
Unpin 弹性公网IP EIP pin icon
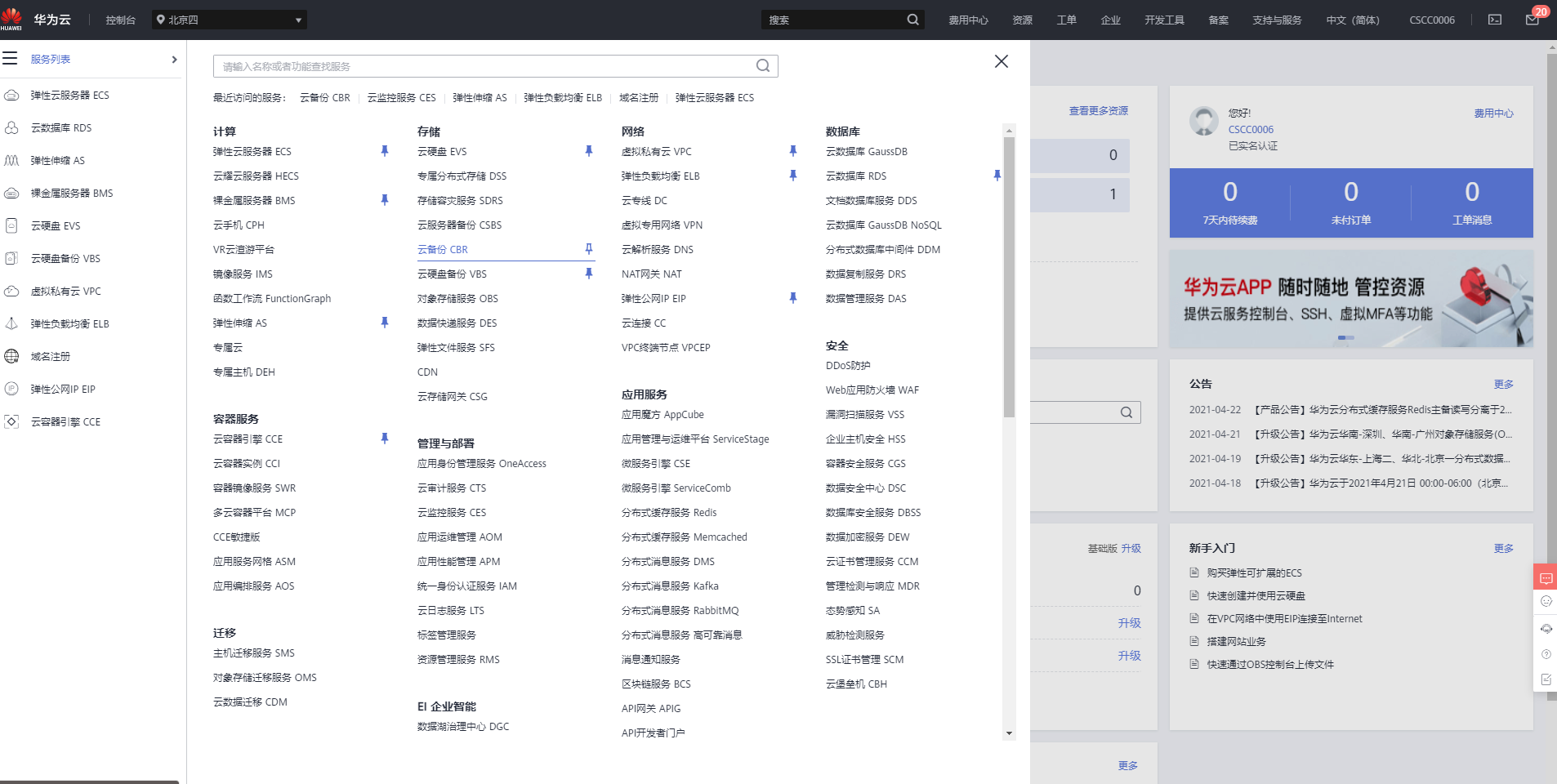(x=793, y=298)
